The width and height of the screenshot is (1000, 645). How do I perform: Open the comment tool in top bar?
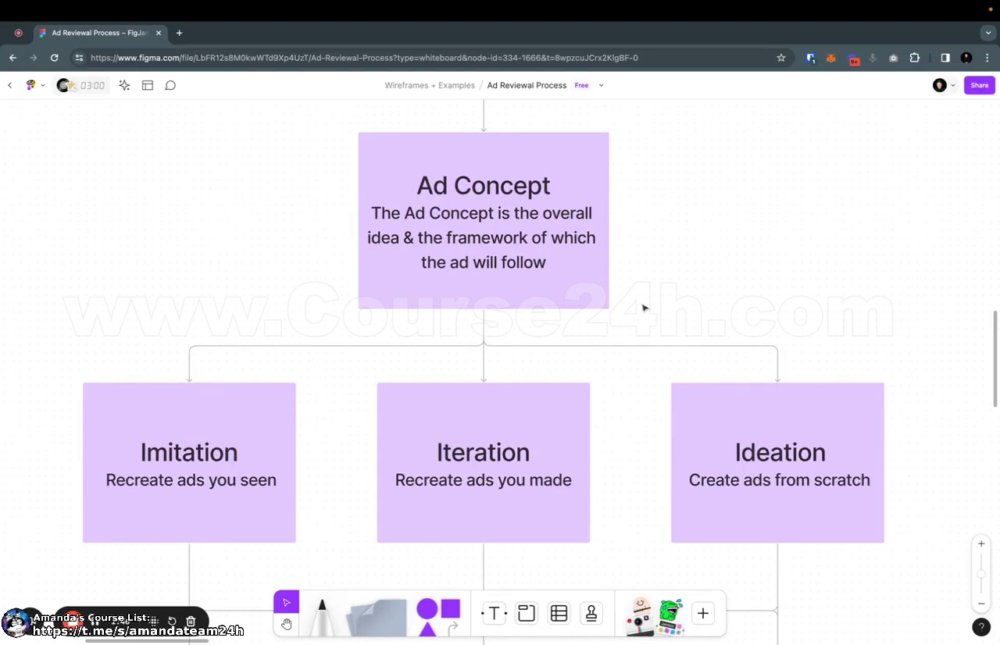point(170,85)
